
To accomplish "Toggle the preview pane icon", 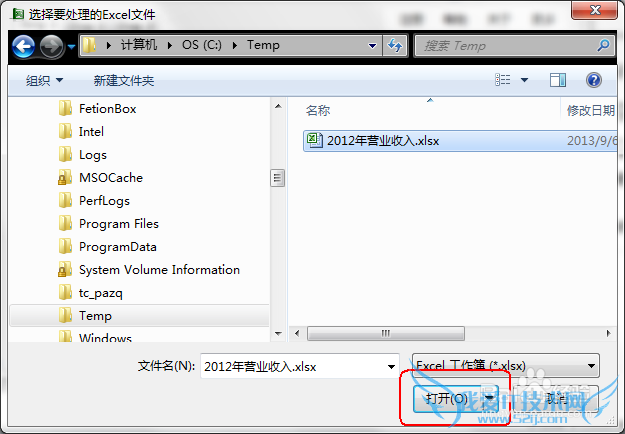I will (x=558, y=80).
